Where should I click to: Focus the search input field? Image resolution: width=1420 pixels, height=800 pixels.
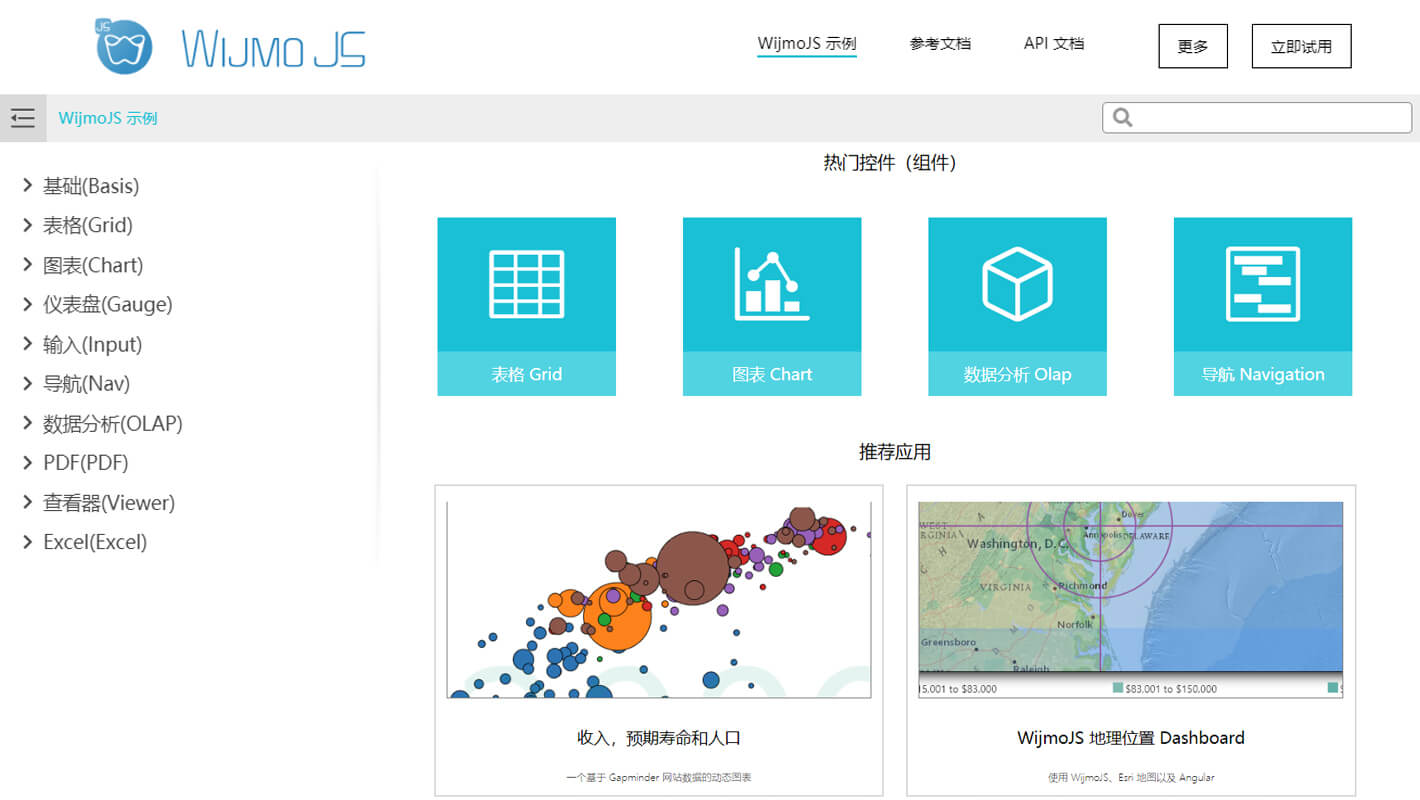tap(1270, 118)
